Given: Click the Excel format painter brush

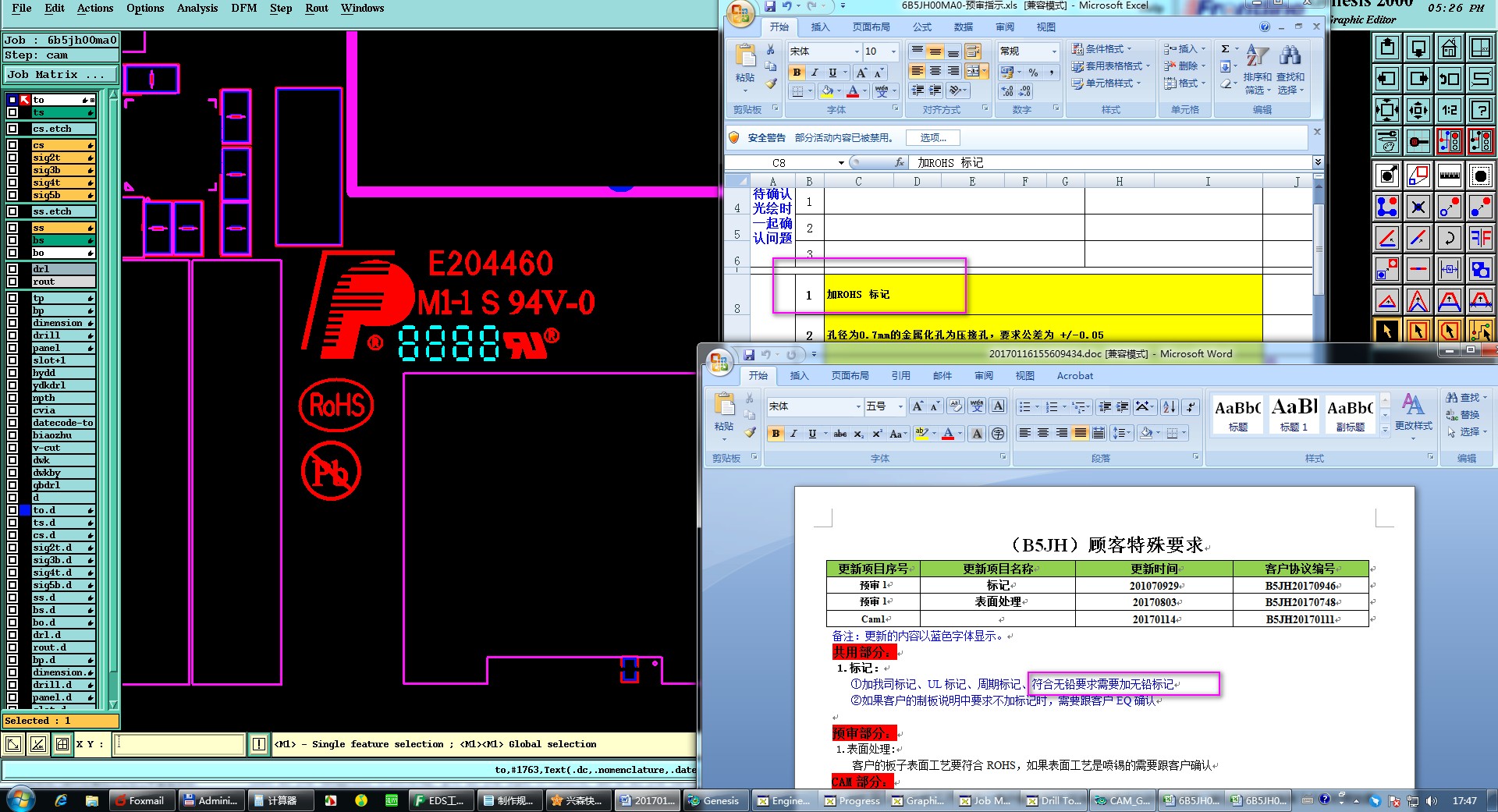Looking at the screenshot, I should (x=771, y=83).
